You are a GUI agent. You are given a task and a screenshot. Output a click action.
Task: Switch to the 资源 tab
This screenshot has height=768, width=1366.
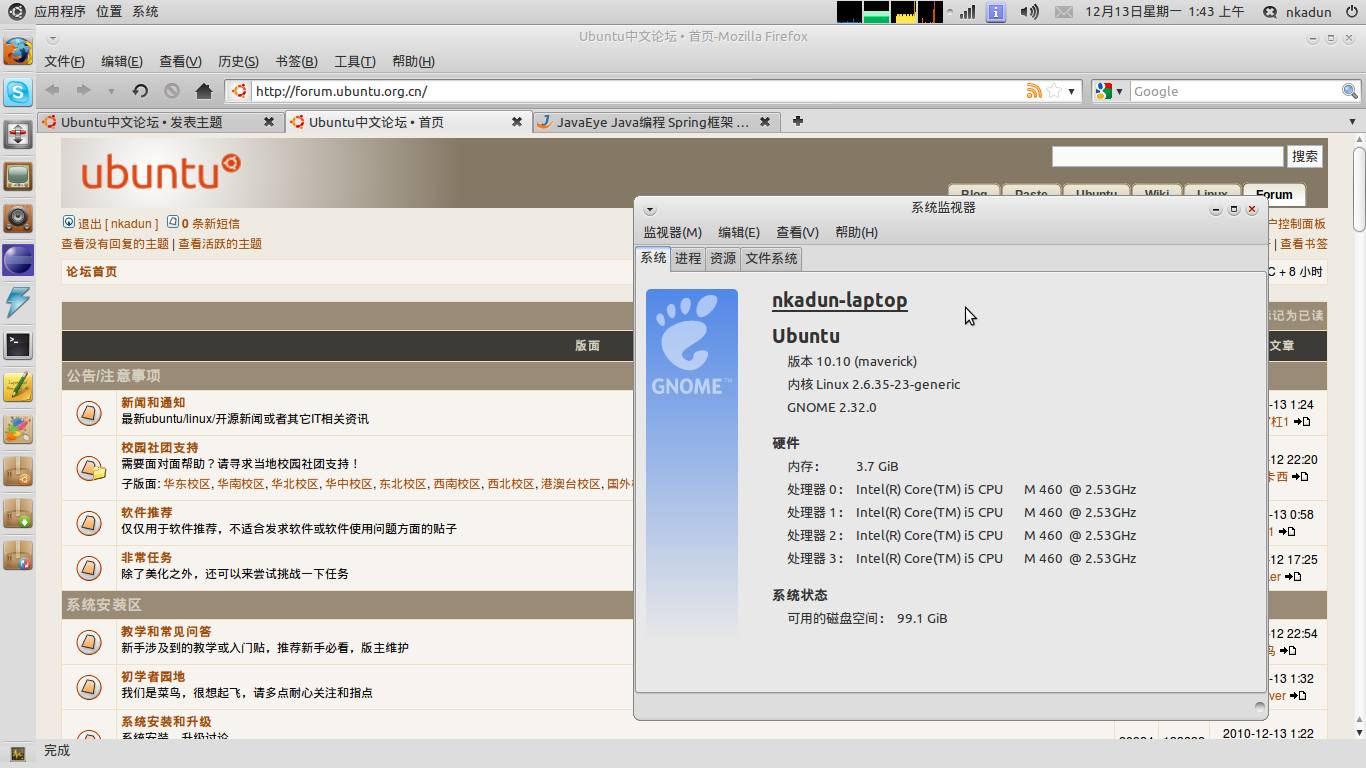(723, 258)
